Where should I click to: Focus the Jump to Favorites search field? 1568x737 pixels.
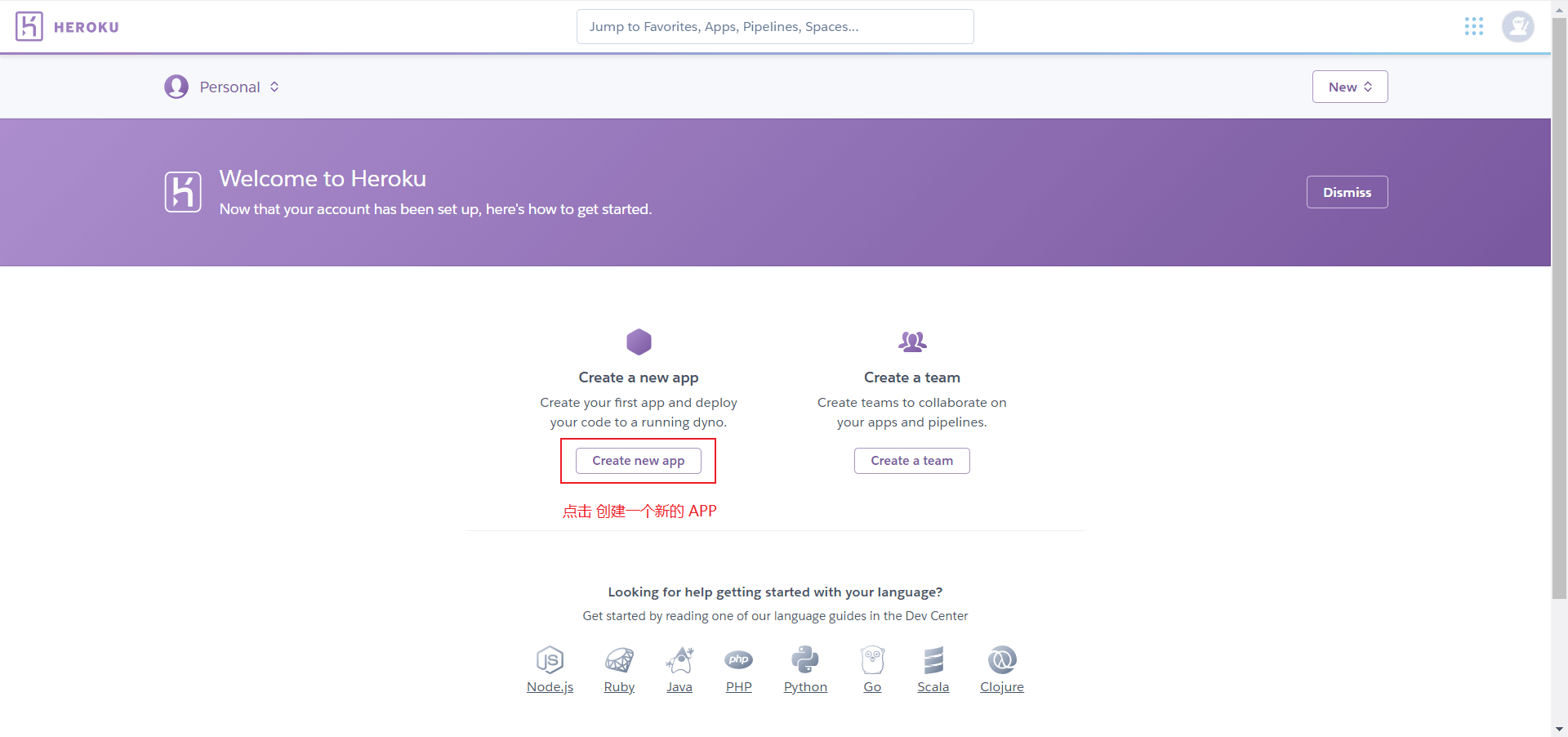774,27
